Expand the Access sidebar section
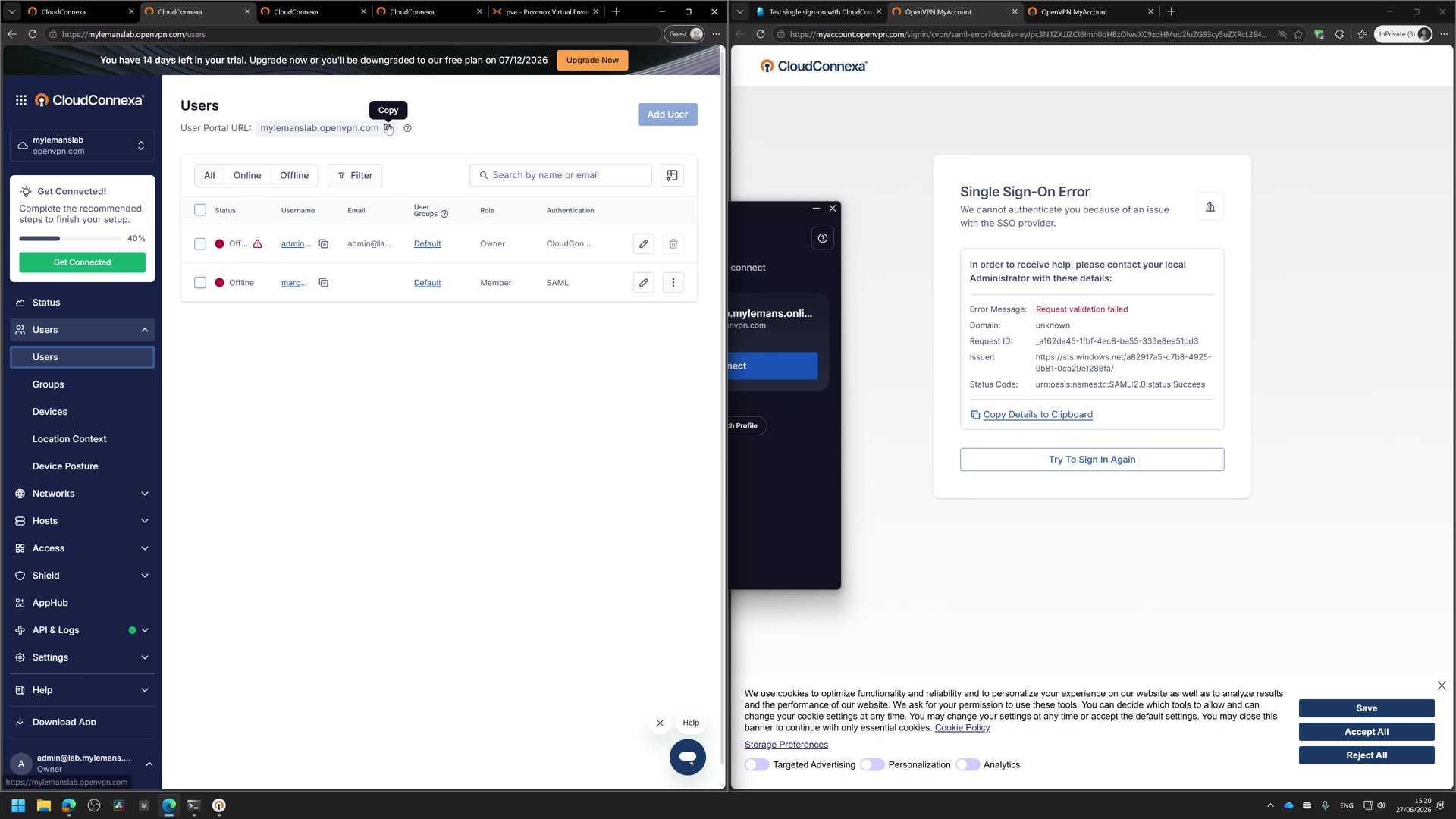 click(x=82, y=548)
